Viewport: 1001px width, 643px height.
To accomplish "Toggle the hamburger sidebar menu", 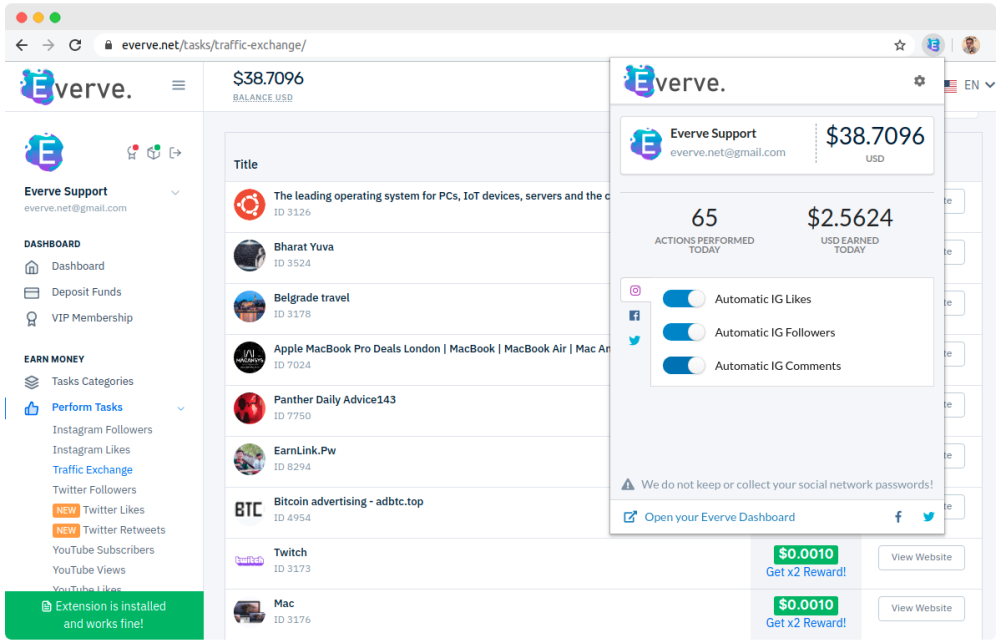I will click(x=179, y=85).
